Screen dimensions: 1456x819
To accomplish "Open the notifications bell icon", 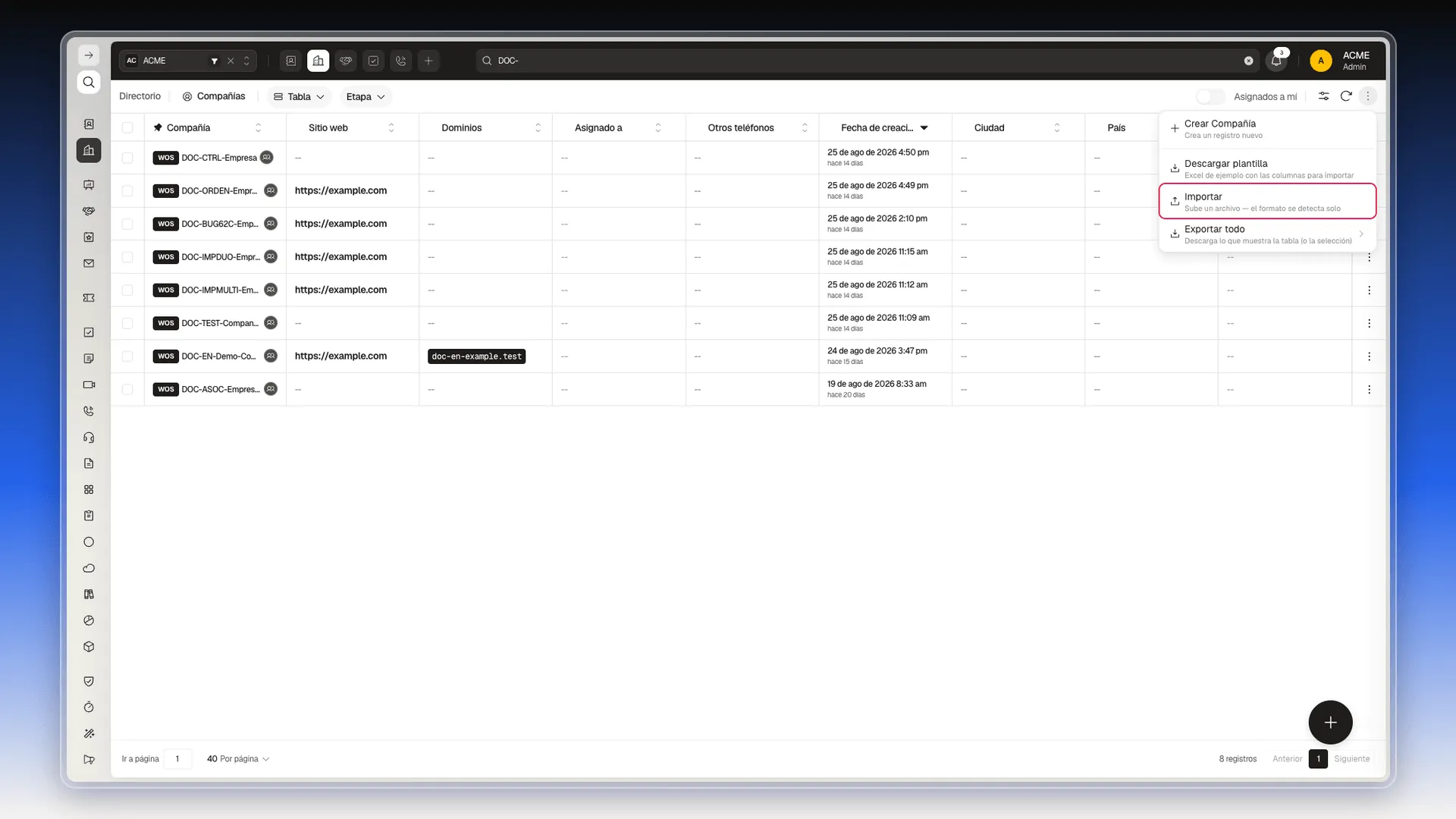I will [1276, 61].
